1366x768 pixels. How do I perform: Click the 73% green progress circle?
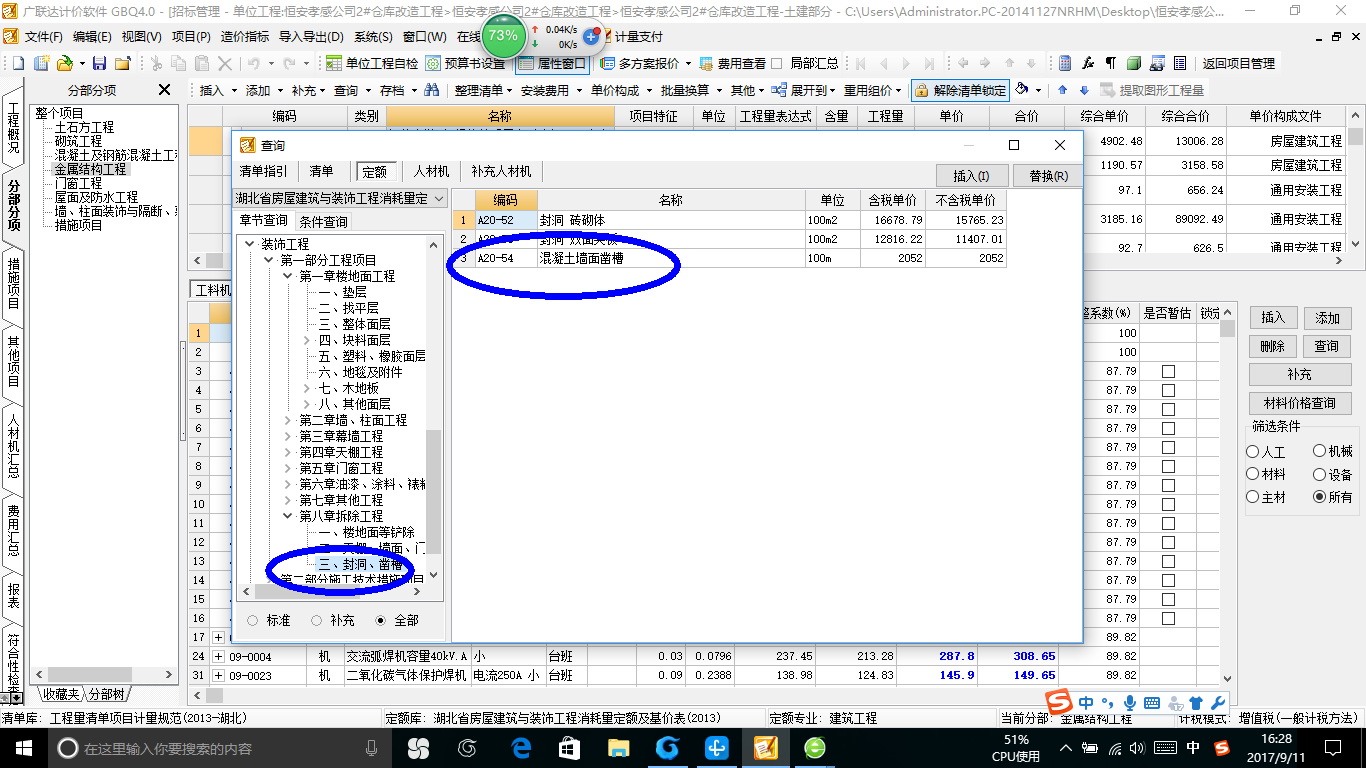point(503,35)
